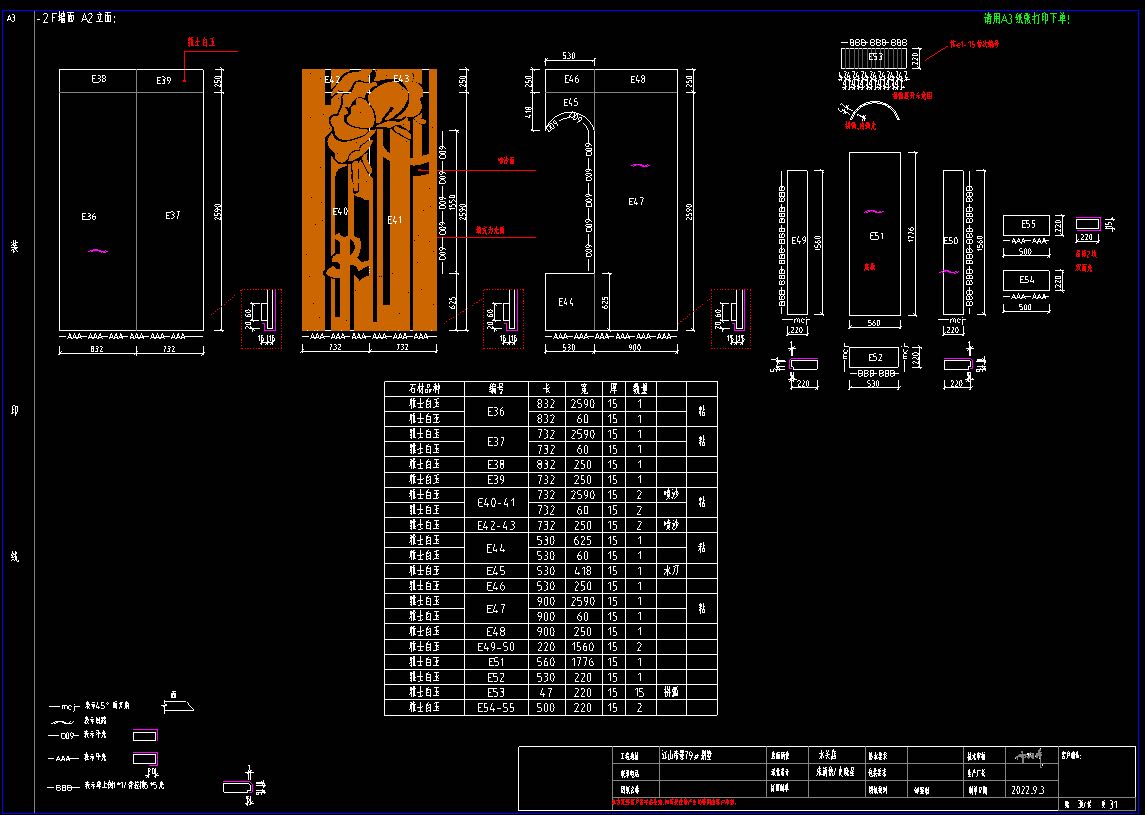1145x815 pixels.
Task: Select the E44 square block below arch
Action: [x=570, y=302]
